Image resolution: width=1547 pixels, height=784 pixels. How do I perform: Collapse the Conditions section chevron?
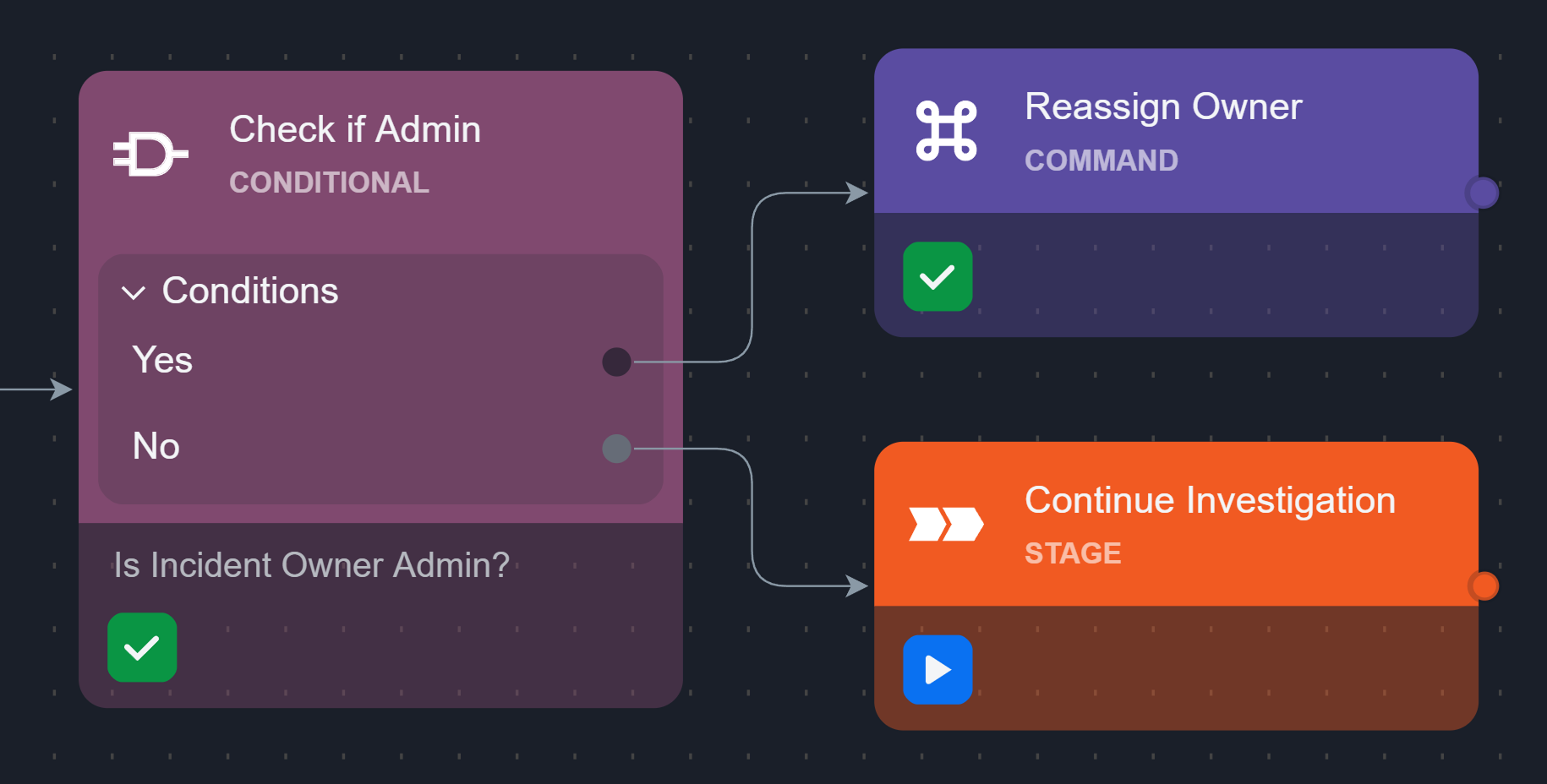(134, 292)
